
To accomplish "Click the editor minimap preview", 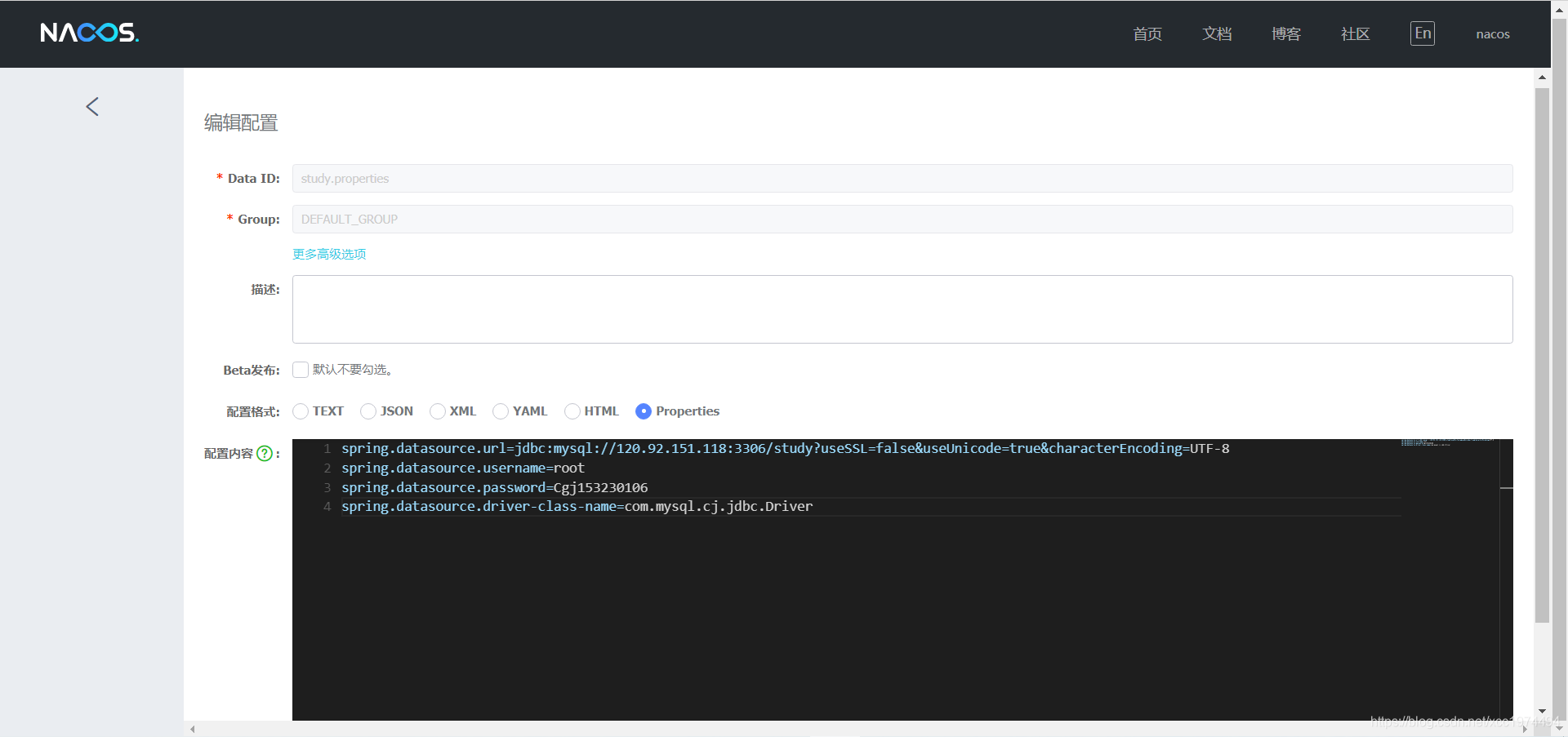I will pyautogui.click(x=1450, y=442).
